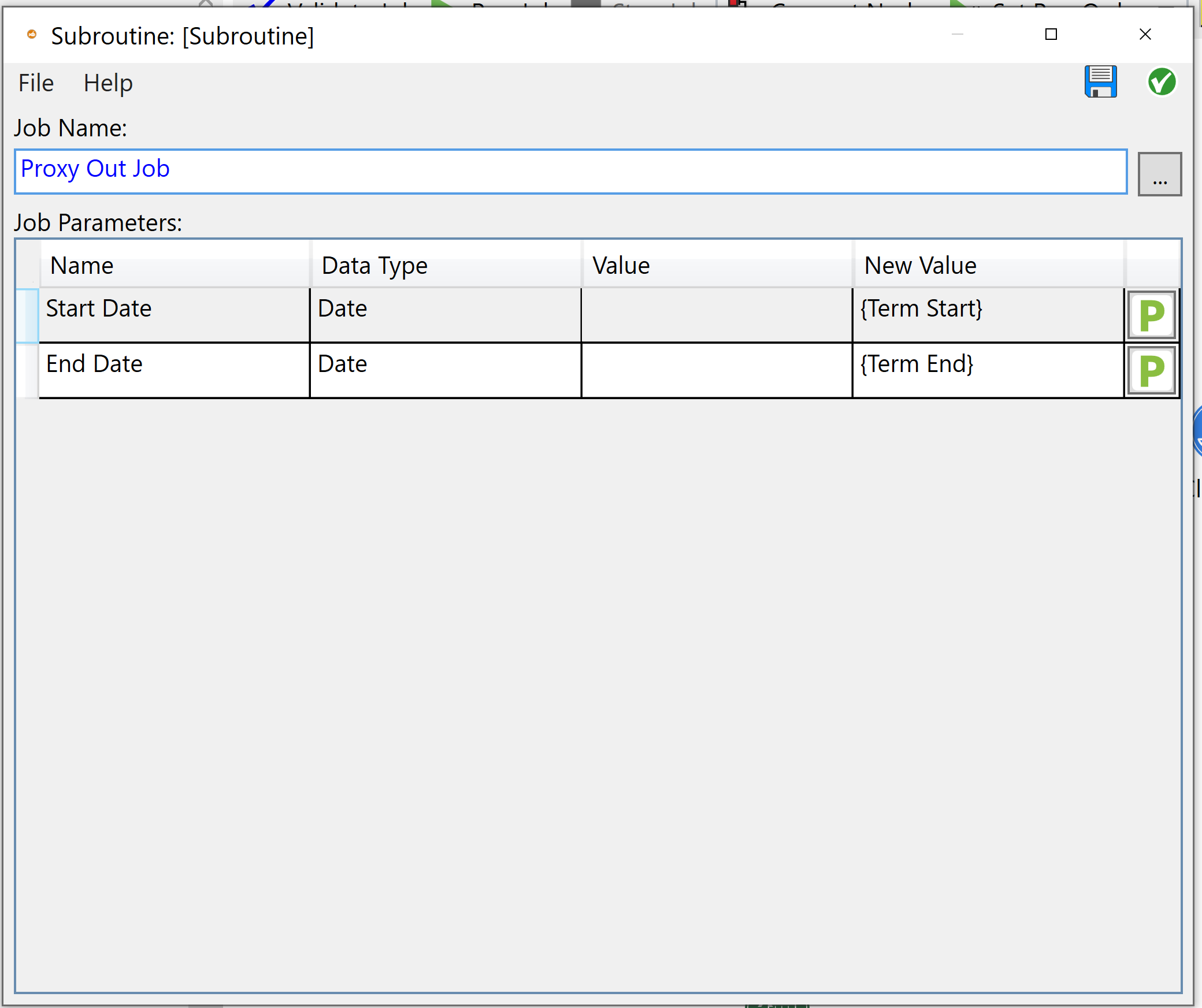Select the Start Date parameter row

(173, 315)
